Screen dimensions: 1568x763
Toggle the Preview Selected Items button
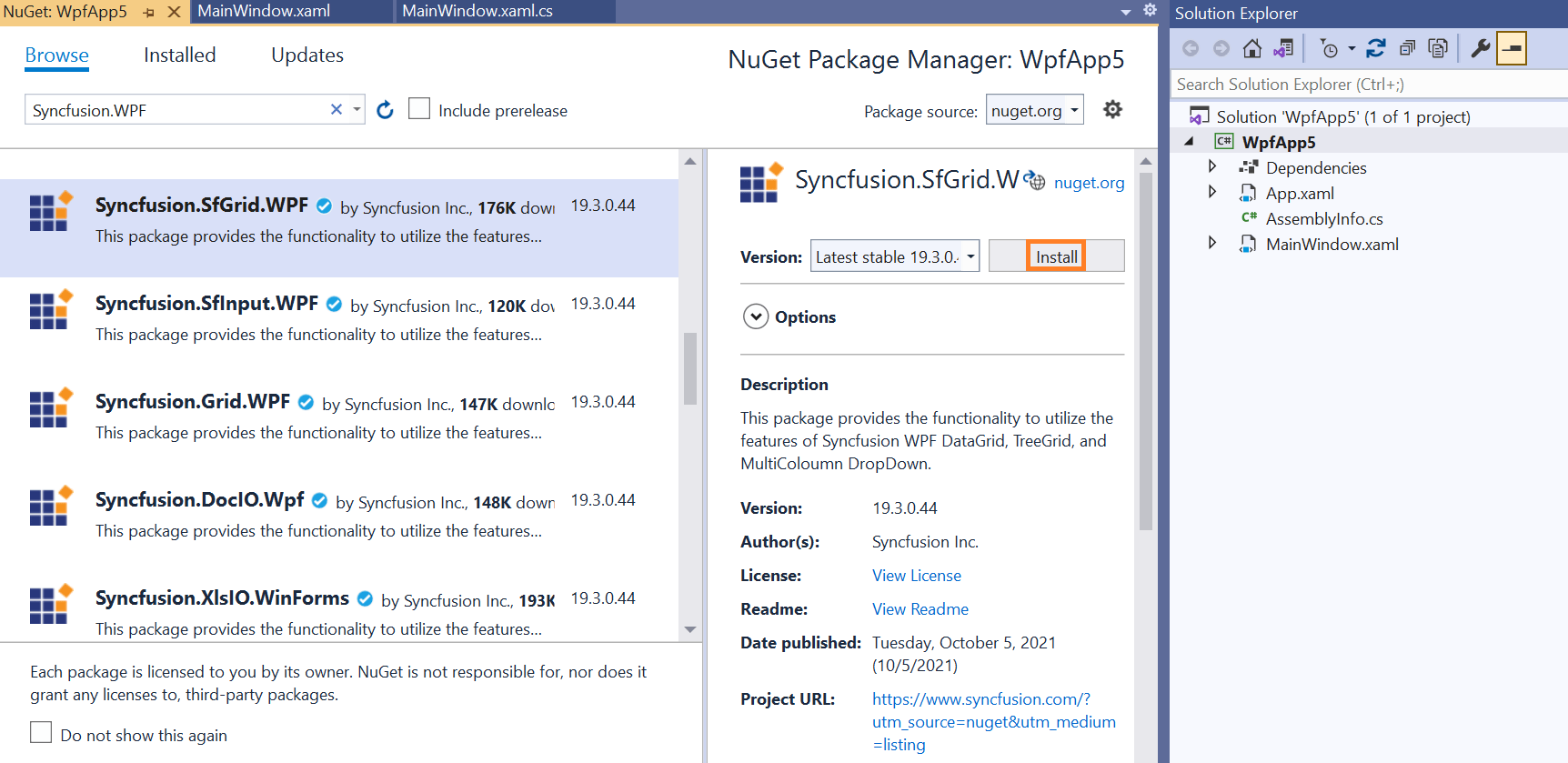coord(1512,49)
